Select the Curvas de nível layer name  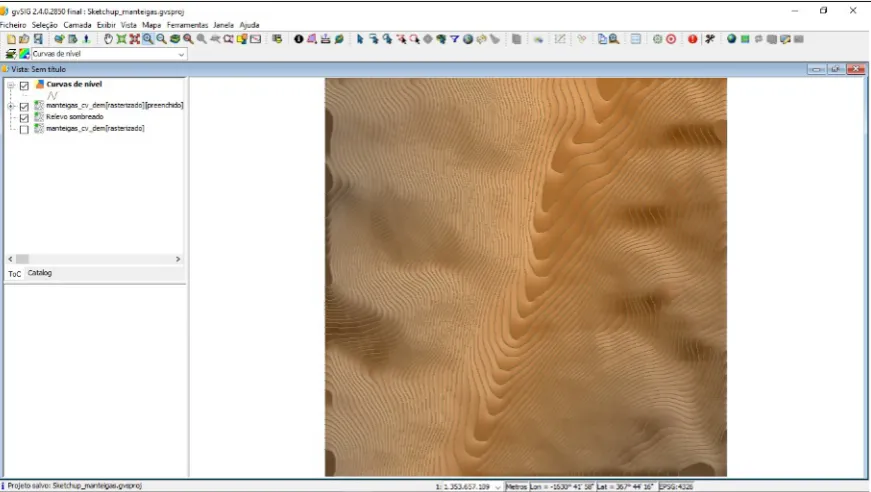coord(74,84)
